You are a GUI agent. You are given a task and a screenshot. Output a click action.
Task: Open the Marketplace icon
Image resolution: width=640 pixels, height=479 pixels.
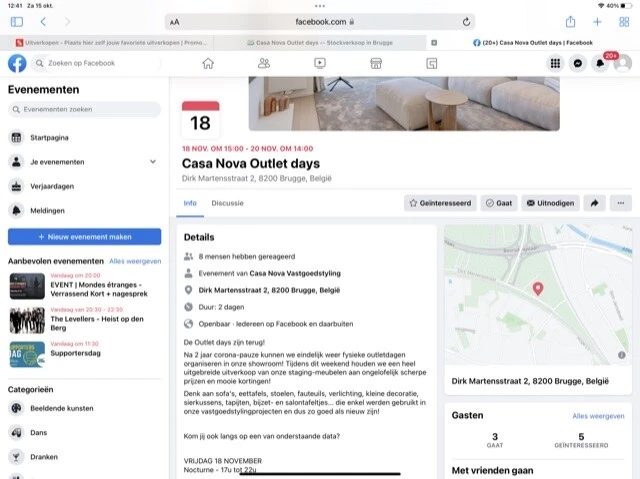coord(376,63)
